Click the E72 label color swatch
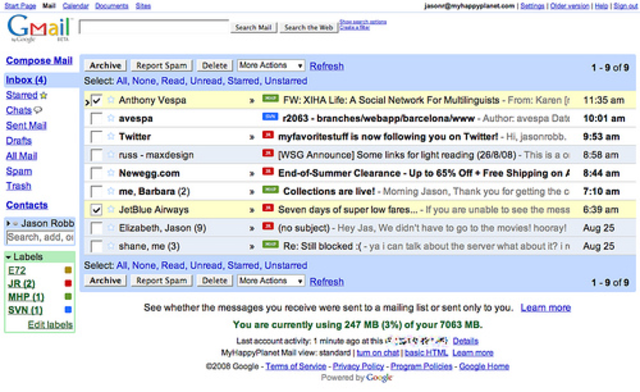Screen dimensions: 640x392 coord(68,270)
